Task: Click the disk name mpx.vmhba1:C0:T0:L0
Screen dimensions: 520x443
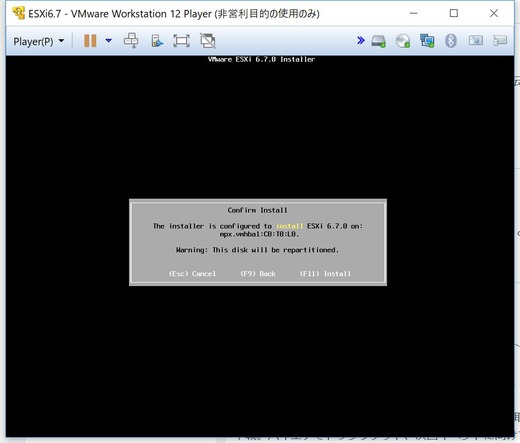Action: [259, 234]
